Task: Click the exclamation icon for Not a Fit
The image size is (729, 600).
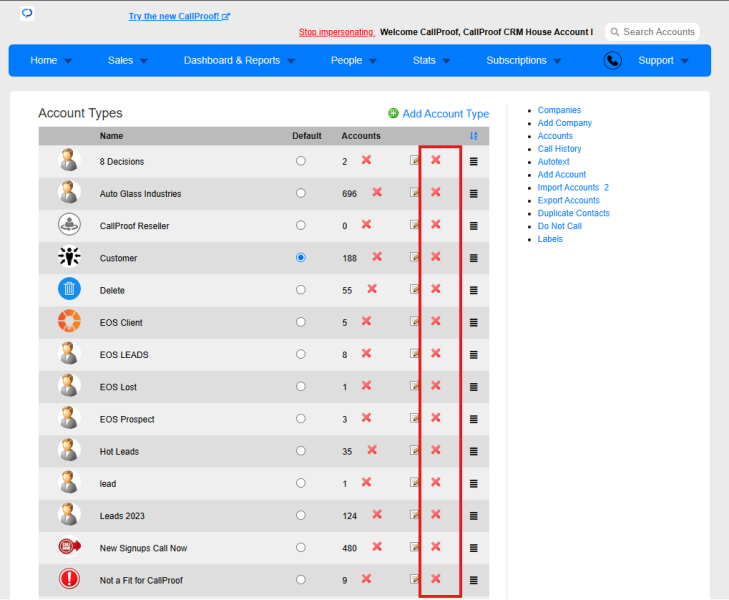Action: coord(69,579)
